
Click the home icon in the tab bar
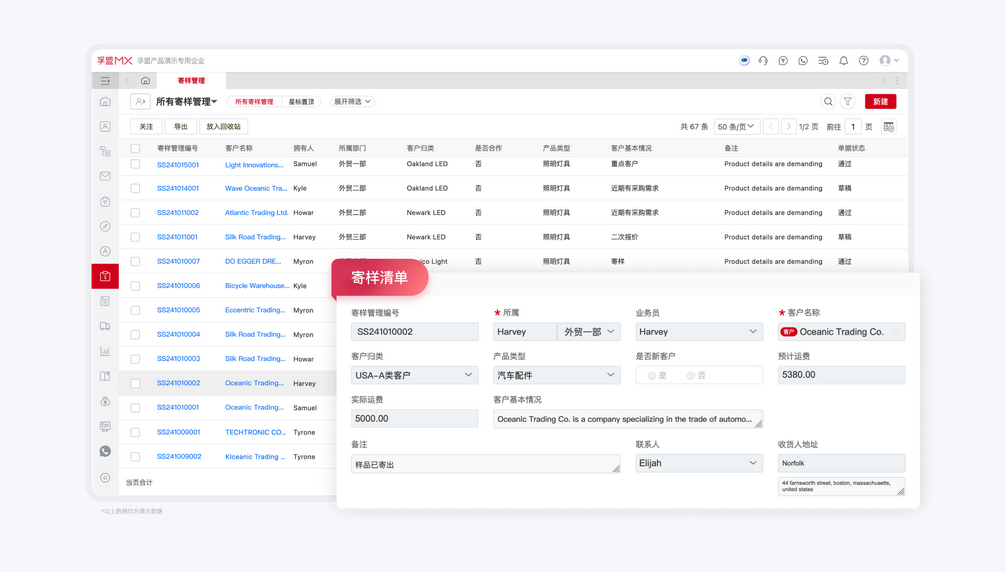[x=145, y=81]
